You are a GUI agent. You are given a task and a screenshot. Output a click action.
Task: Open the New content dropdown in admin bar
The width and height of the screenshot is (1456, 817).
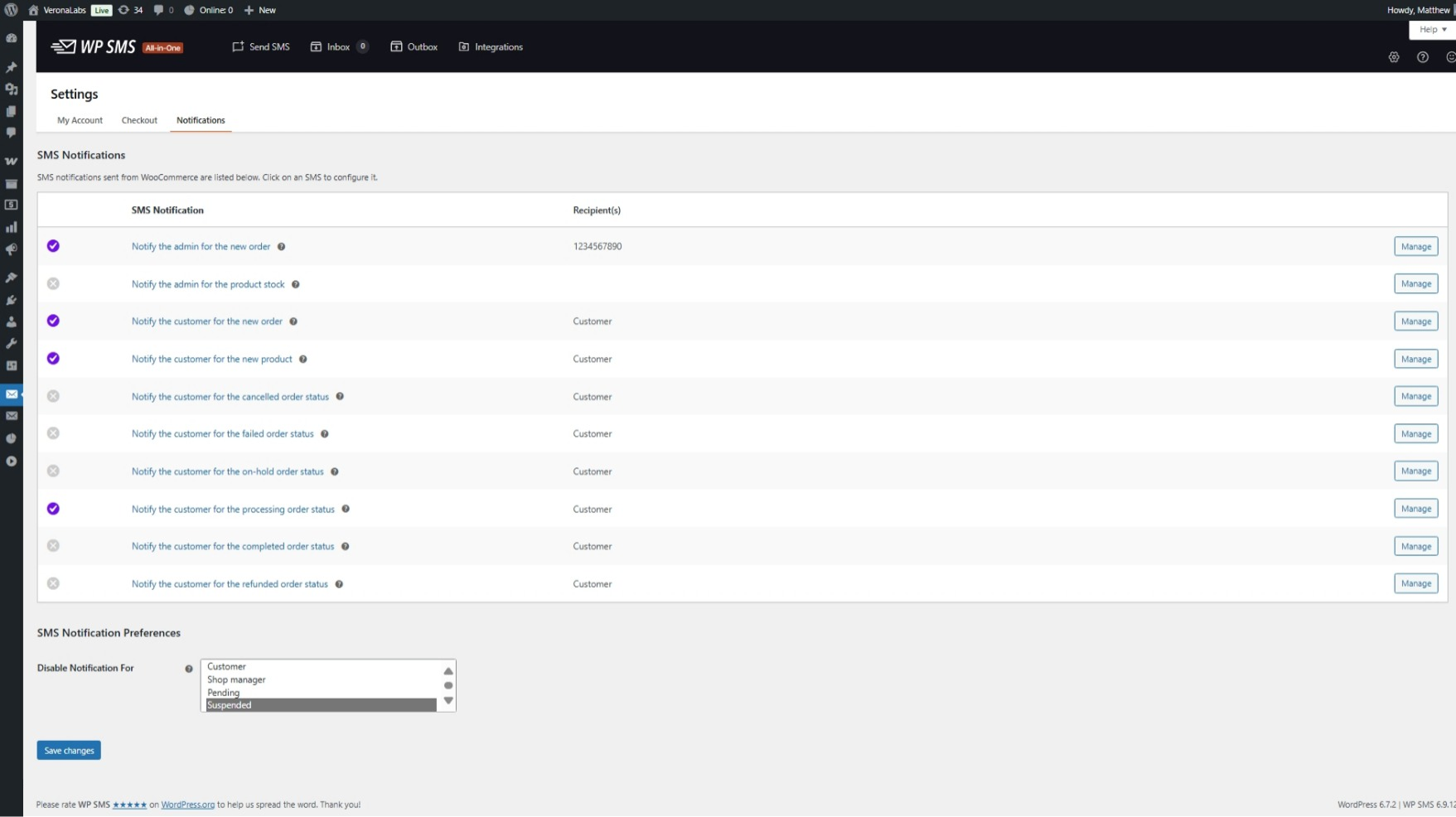pos(260,10)
